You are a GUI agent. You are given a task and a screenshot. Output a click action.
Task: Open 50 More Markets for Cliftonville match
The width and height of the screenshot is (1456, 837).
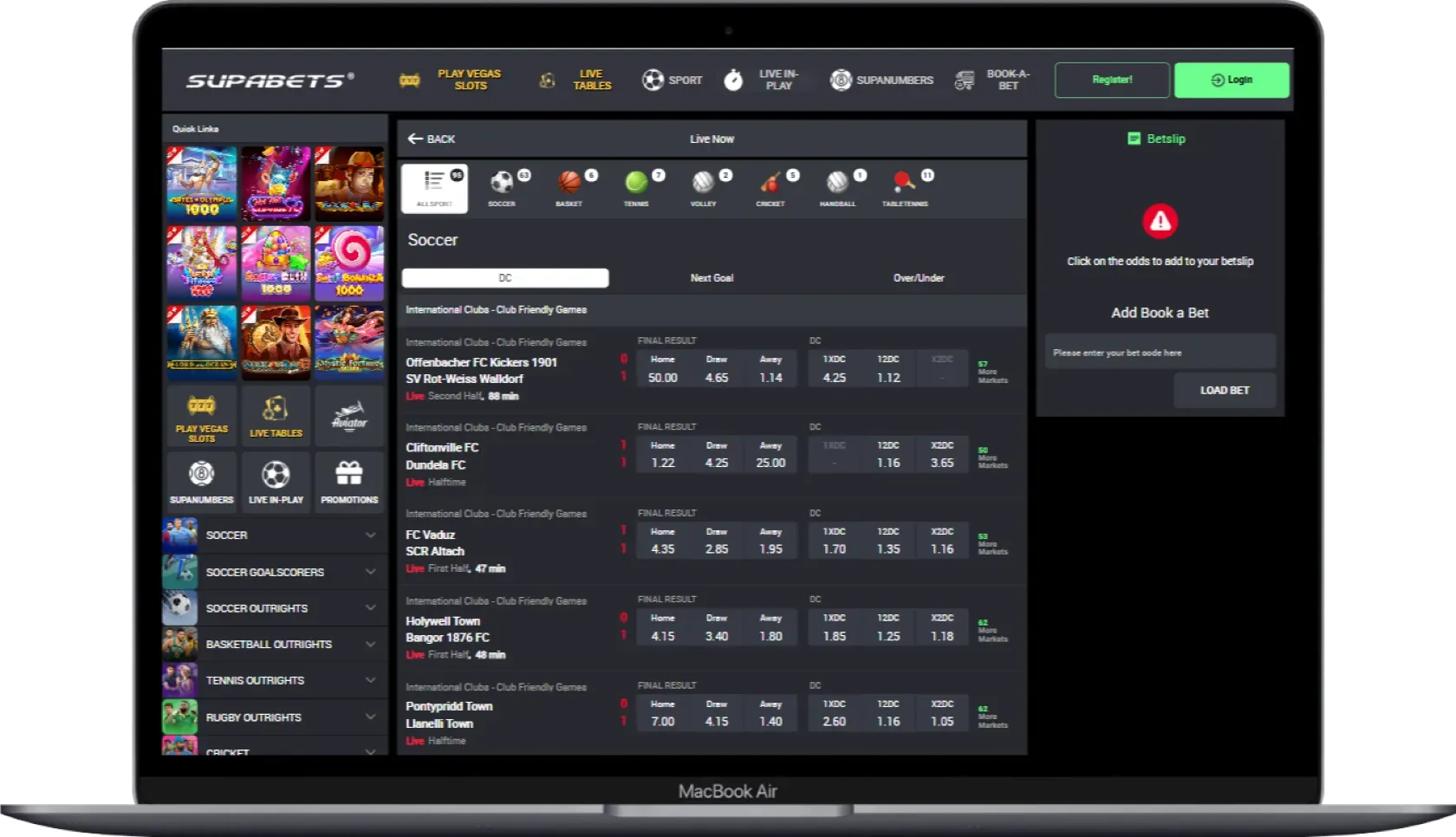(992, 457)
